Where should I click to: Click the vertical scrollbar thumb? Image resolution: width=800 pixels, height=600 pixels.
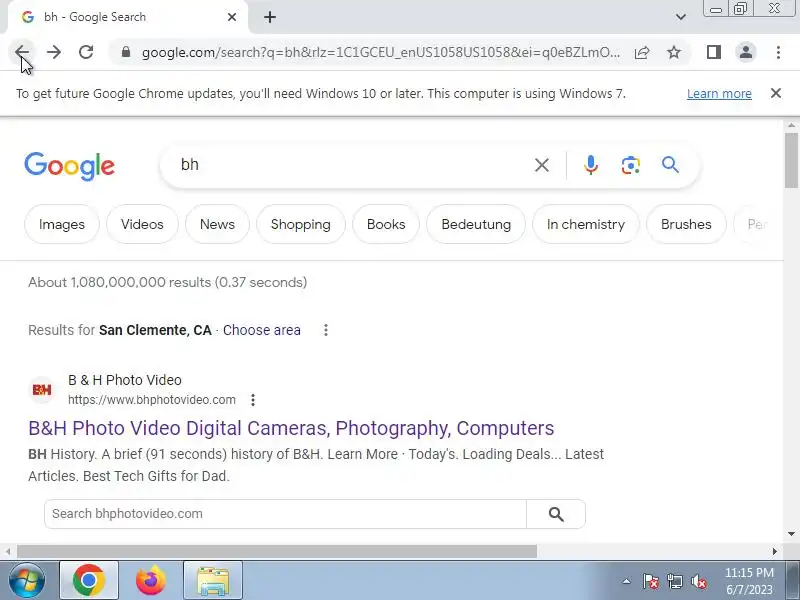tap(791, 160)
